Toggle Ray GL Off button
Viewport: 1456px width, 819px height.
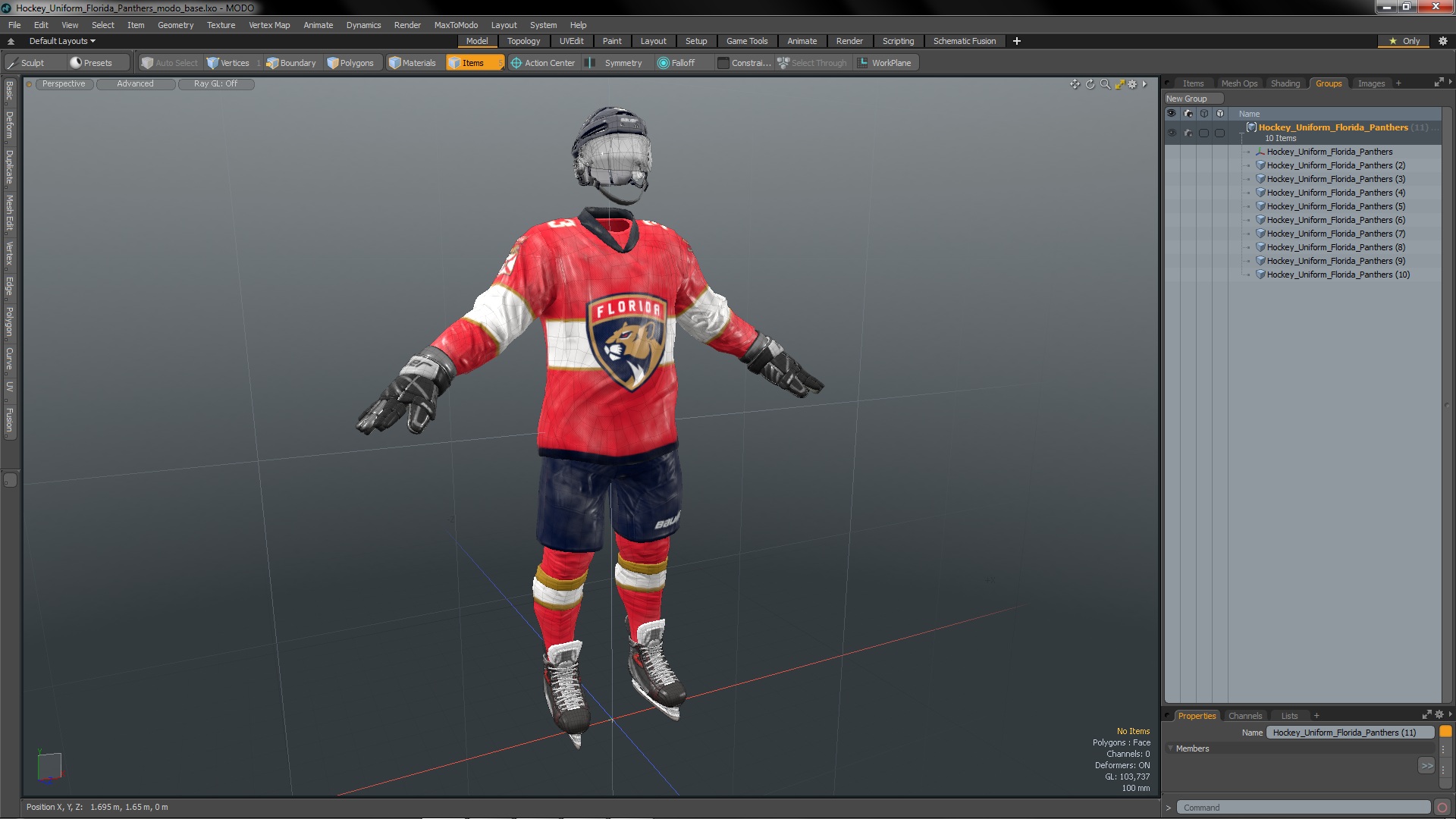click(x=215, y=84)
